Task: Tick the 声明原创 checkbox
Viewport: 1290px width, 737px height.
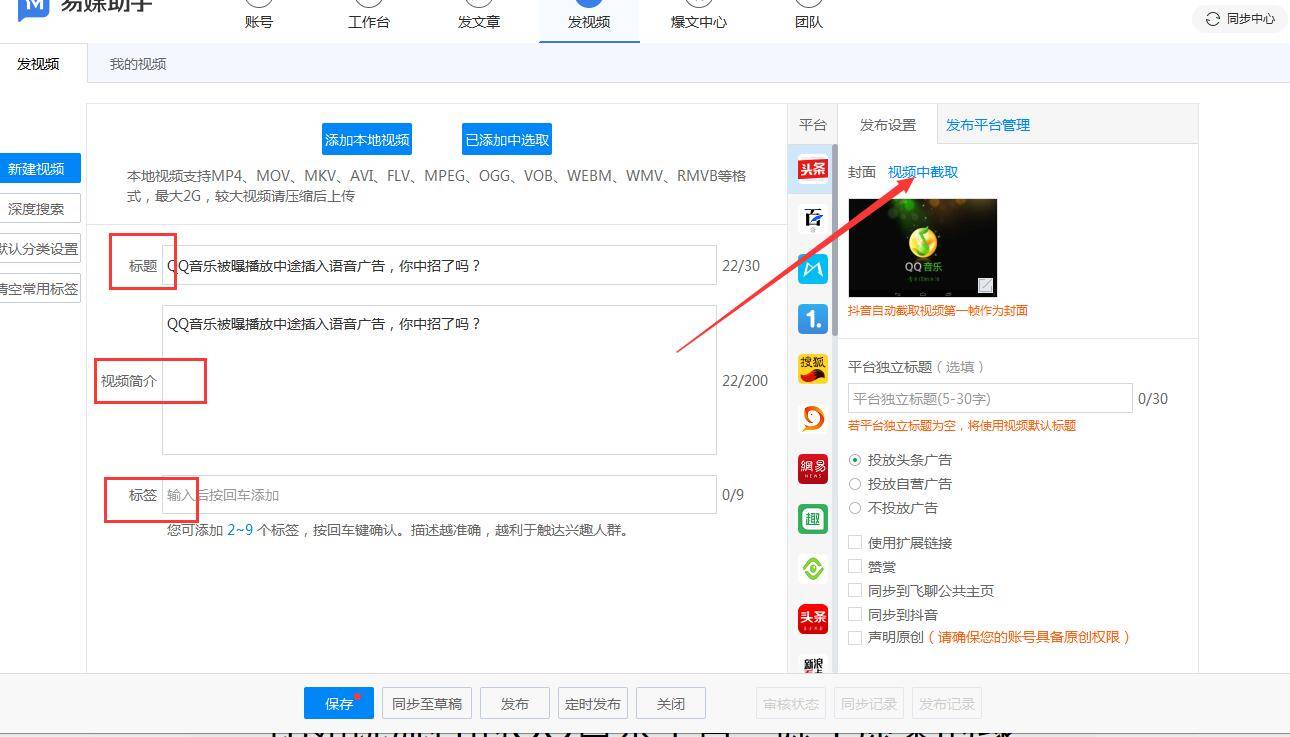Action: pyautogui.click(x=855, y=637)
